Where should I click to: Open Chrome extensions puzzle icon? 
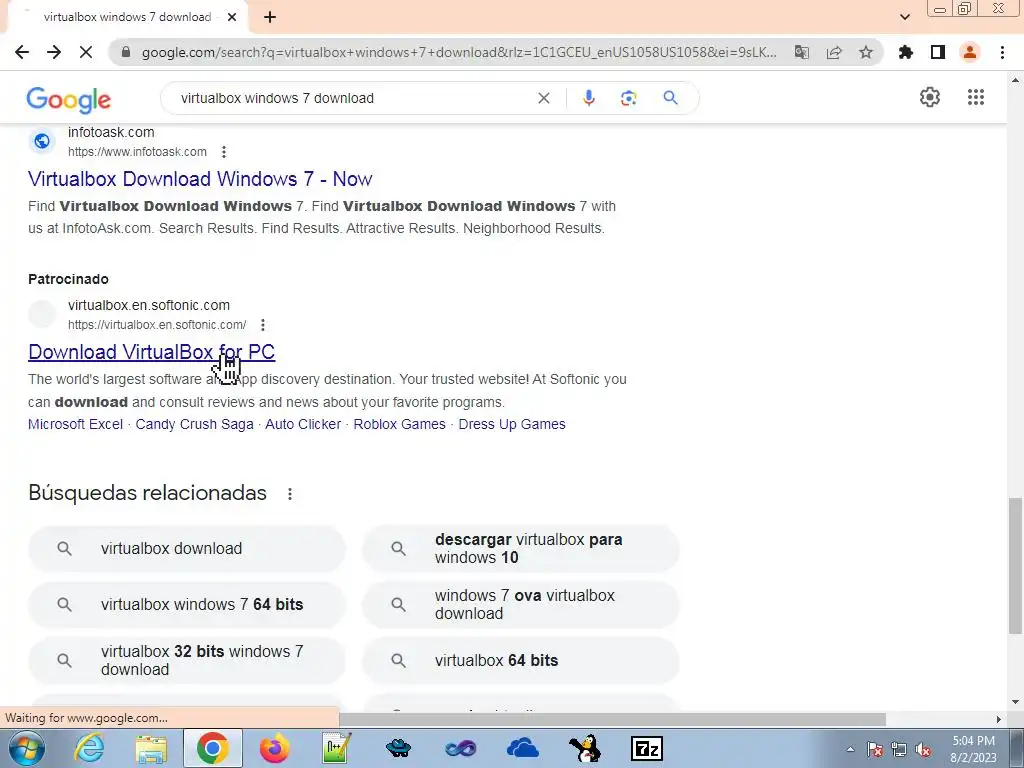click(906, 52)
